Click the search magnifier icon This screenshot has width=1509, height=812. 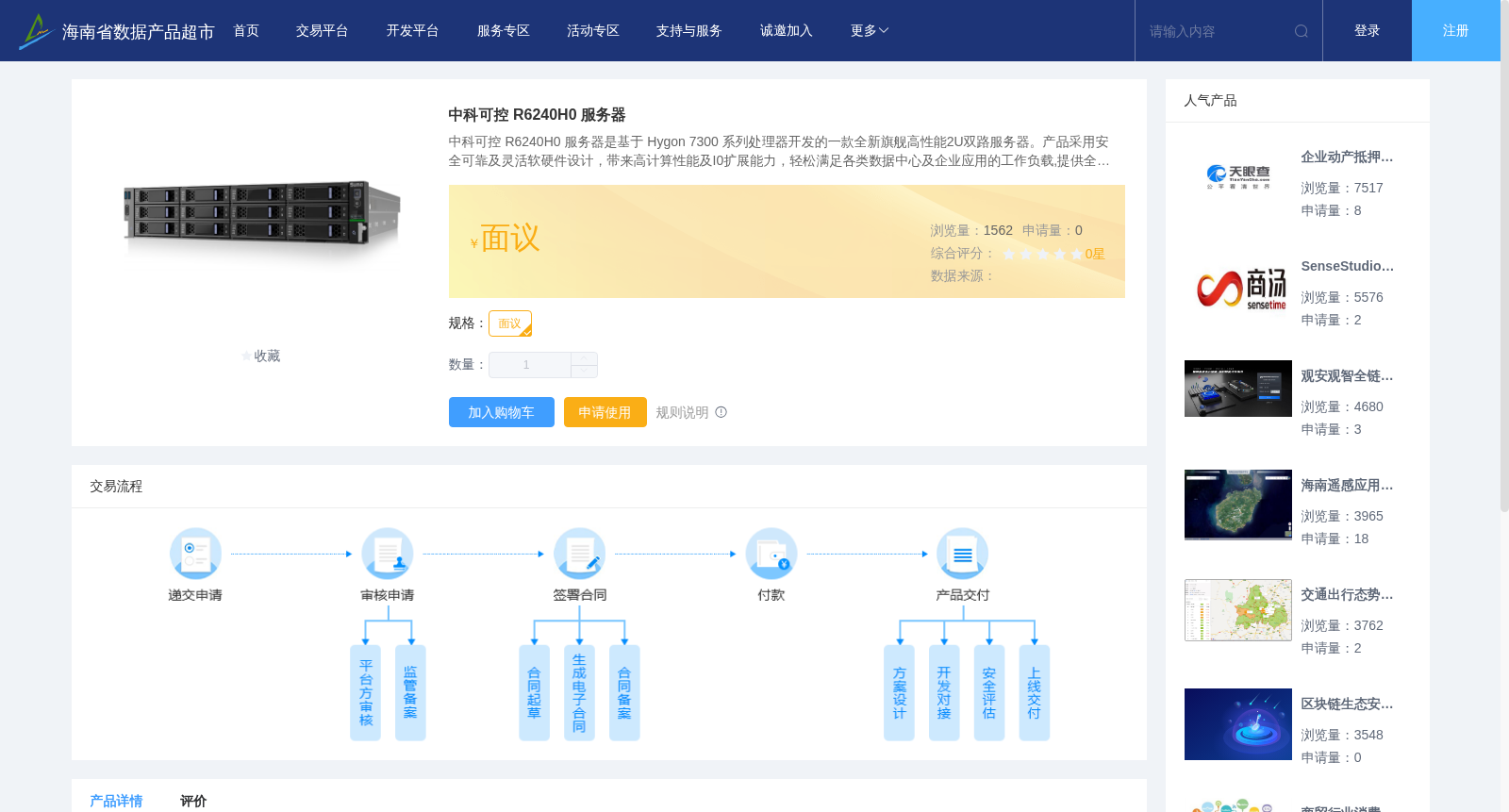(x=1302, y=31)
